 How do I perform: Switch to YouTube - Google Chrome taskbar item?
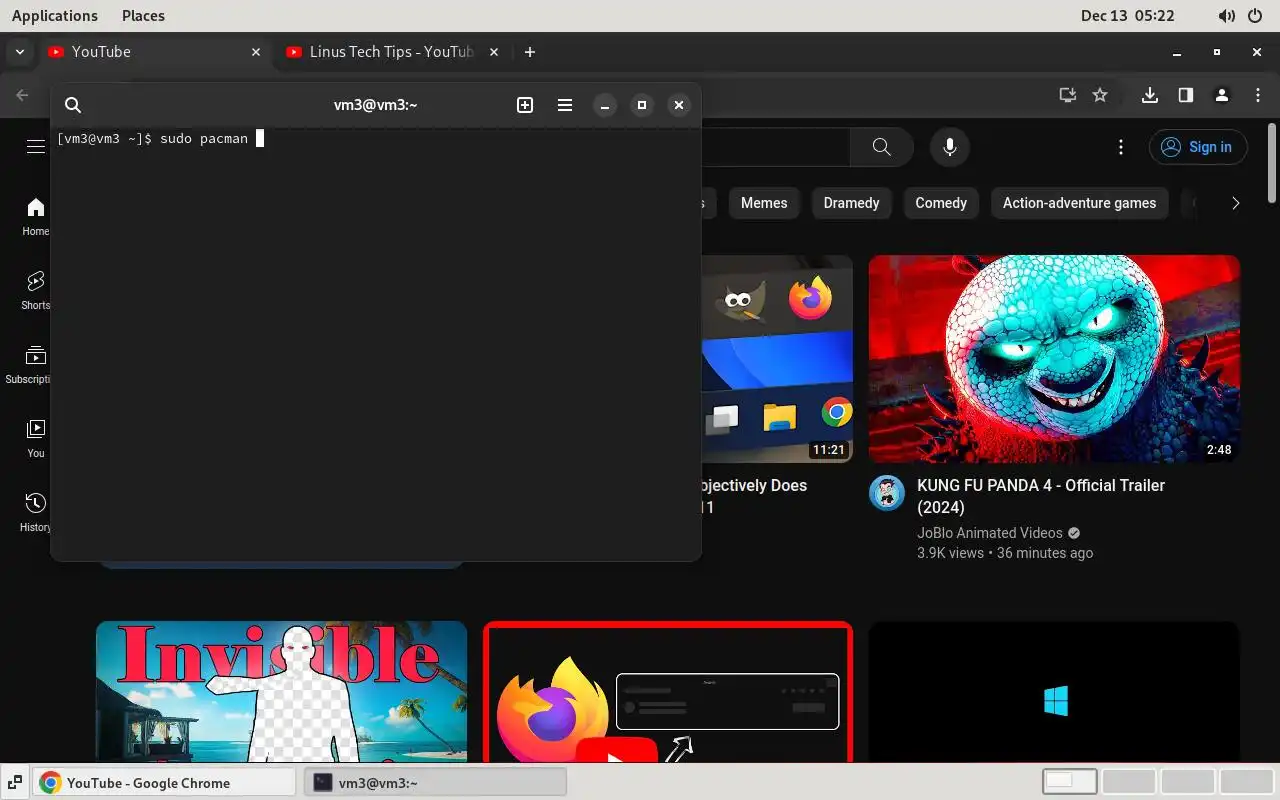pos(165,782)
